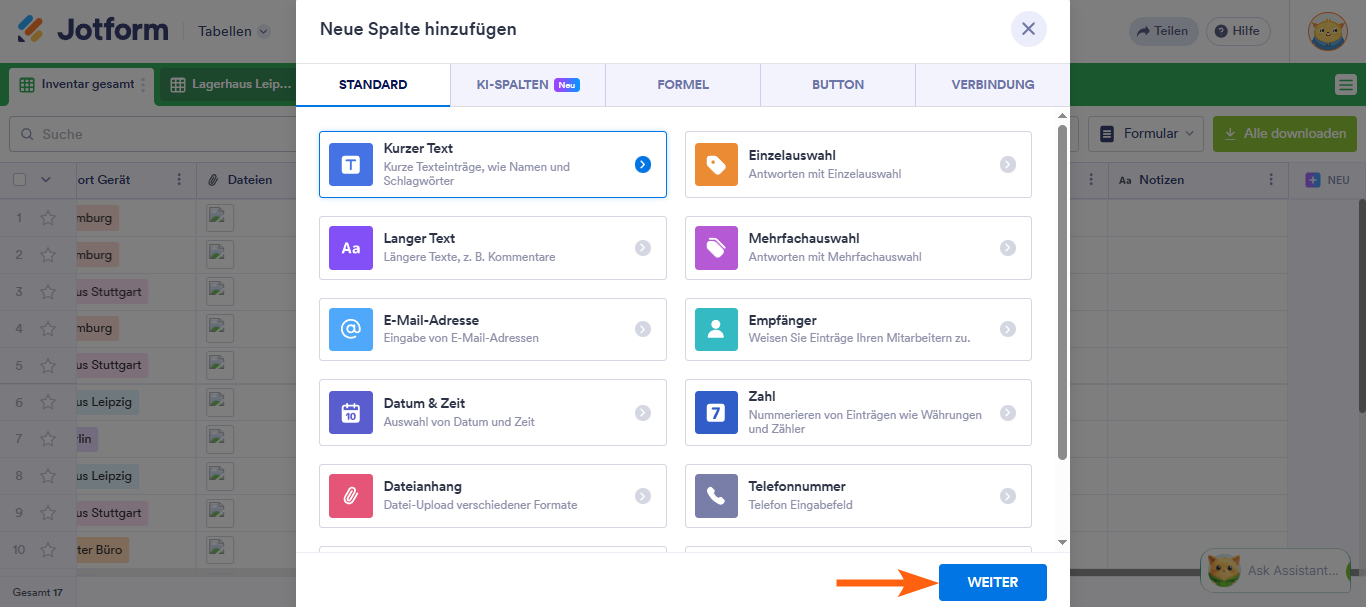
Task: Star row 5 in the table
Action: (x=48, y=365)
